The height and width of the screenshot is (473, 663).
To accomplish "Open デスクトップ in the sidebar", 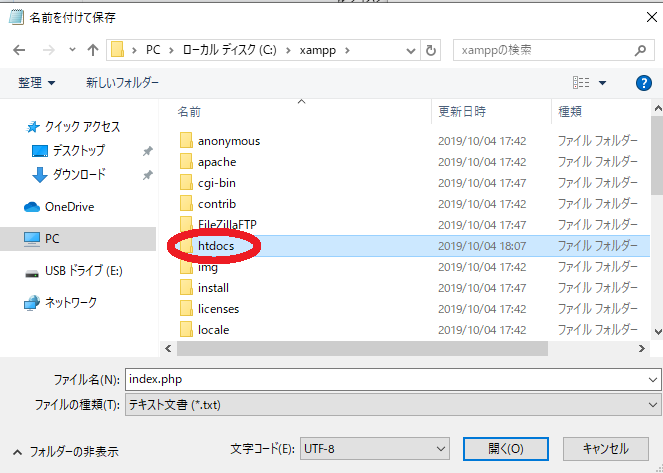I will (78, 150).
